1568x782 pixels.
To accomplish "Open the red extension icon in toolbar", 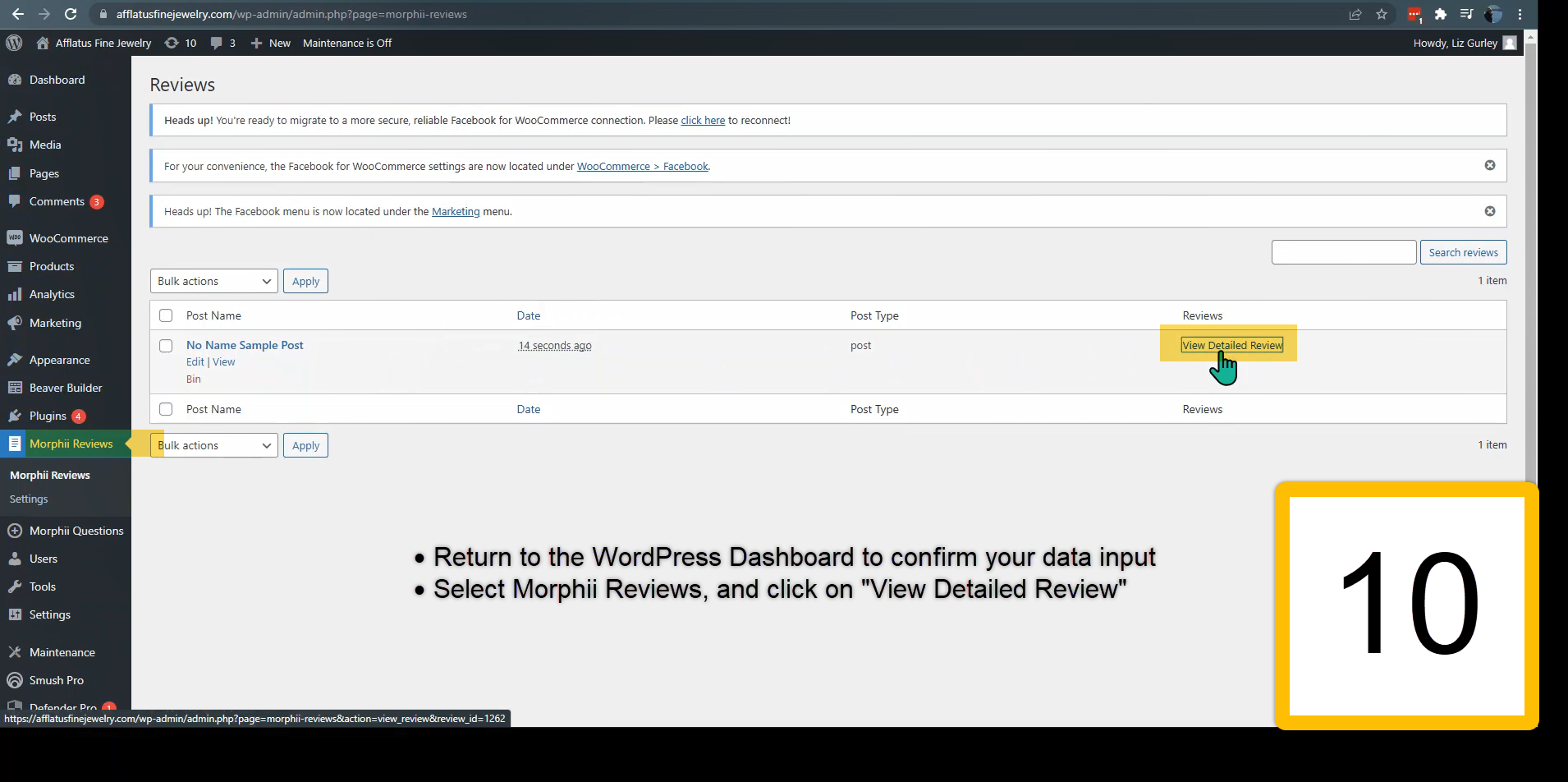I will pyautogui.click(x=1414, y=14).
